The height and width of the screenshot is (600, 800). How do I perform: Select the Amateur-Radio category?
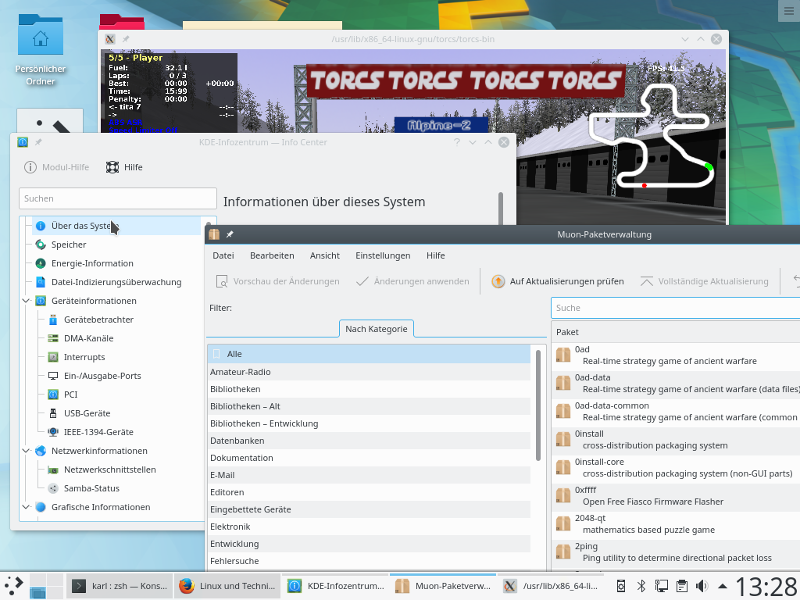pyautogui.click(x=369, y=372)
